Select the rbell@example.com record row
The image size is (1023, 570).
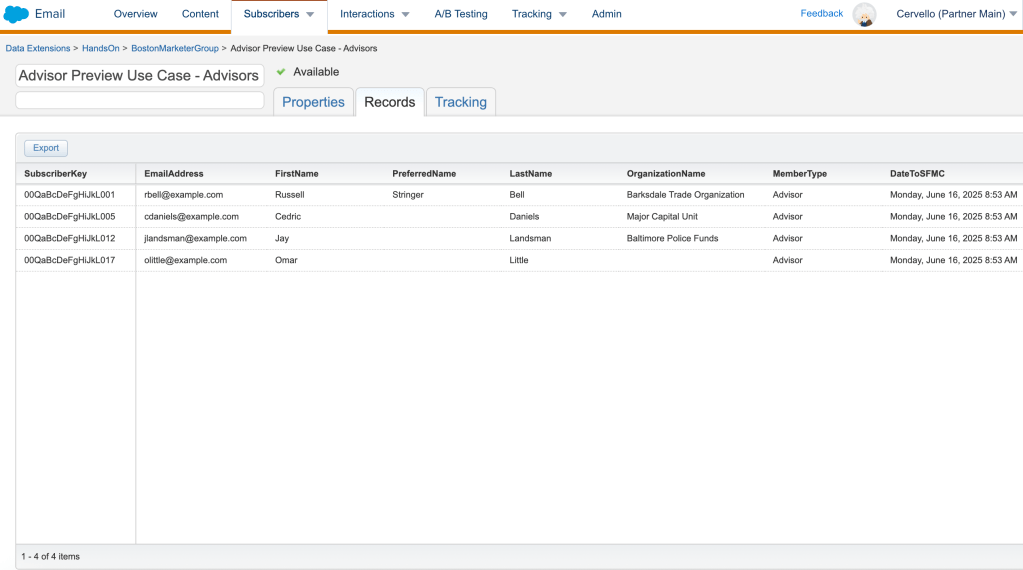coord(183,195)
